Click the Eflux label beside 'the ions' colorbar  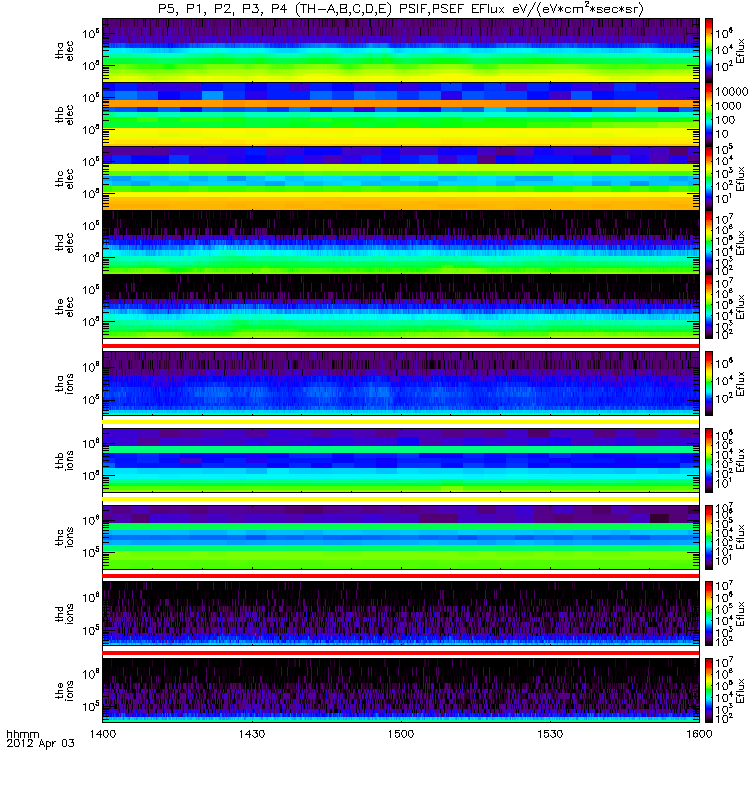pos(740,690)
